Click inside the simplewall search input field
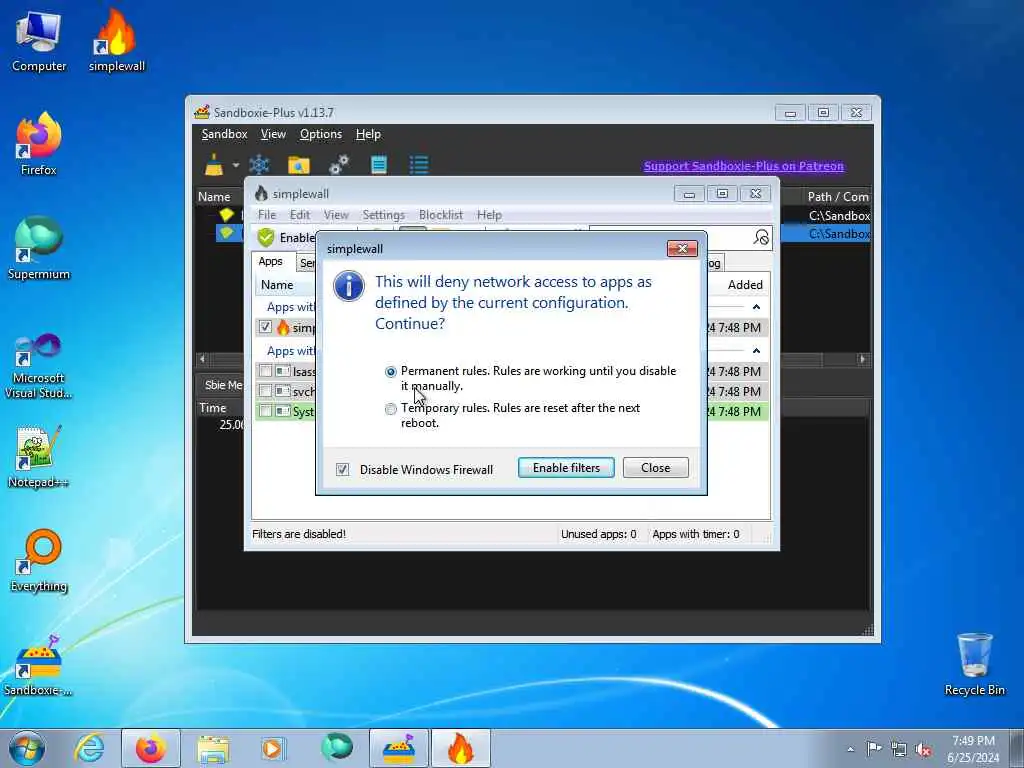Viewport: 1024px width, 768px height. (670, 237)
